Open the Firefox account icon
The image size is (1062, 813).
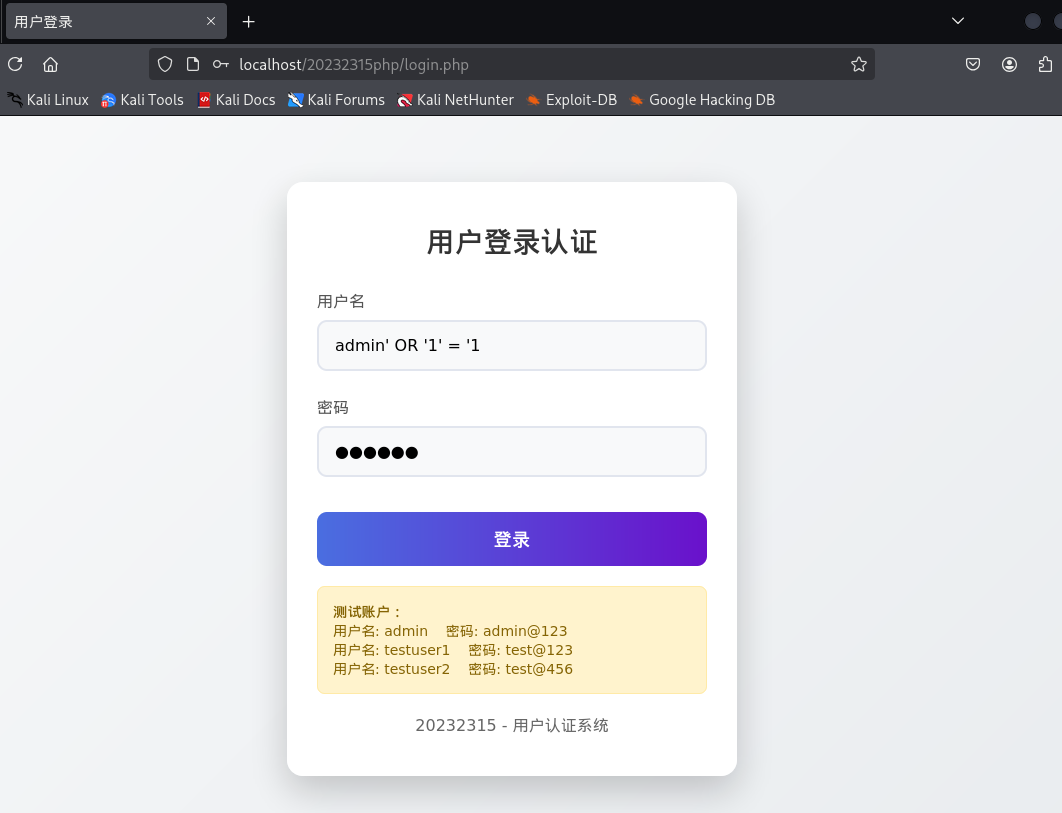click(x=1009, y=64)
